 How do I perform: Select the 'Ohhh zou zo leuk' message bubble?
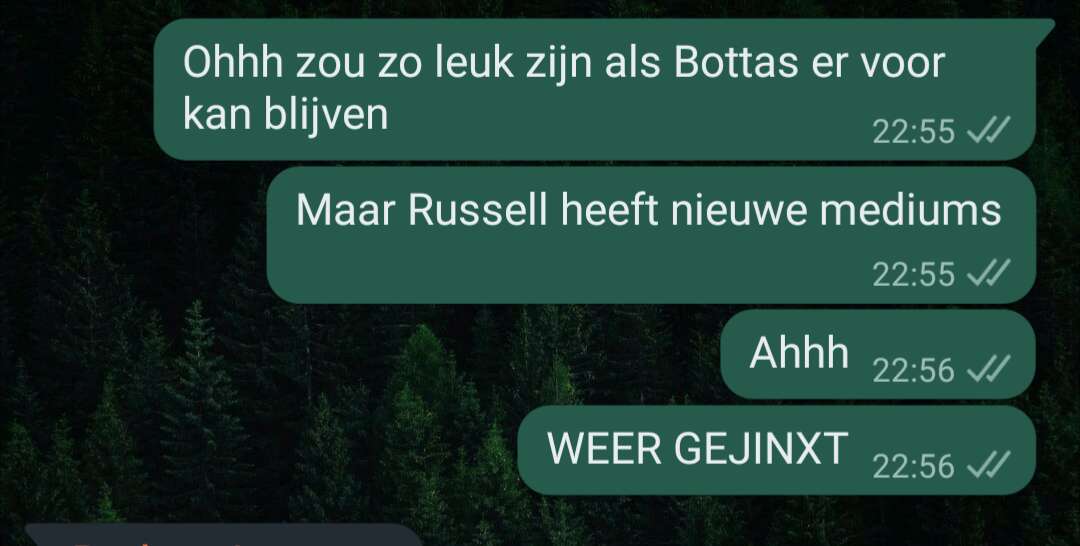[594, 90]
